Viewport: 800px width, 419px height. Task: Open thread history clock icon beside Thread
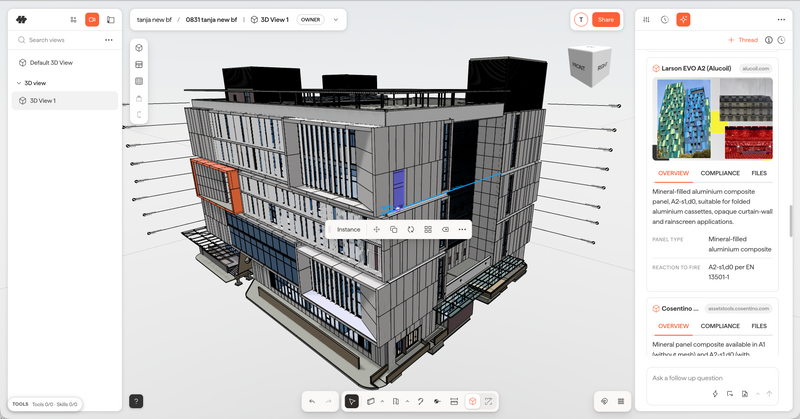[781, 40]
